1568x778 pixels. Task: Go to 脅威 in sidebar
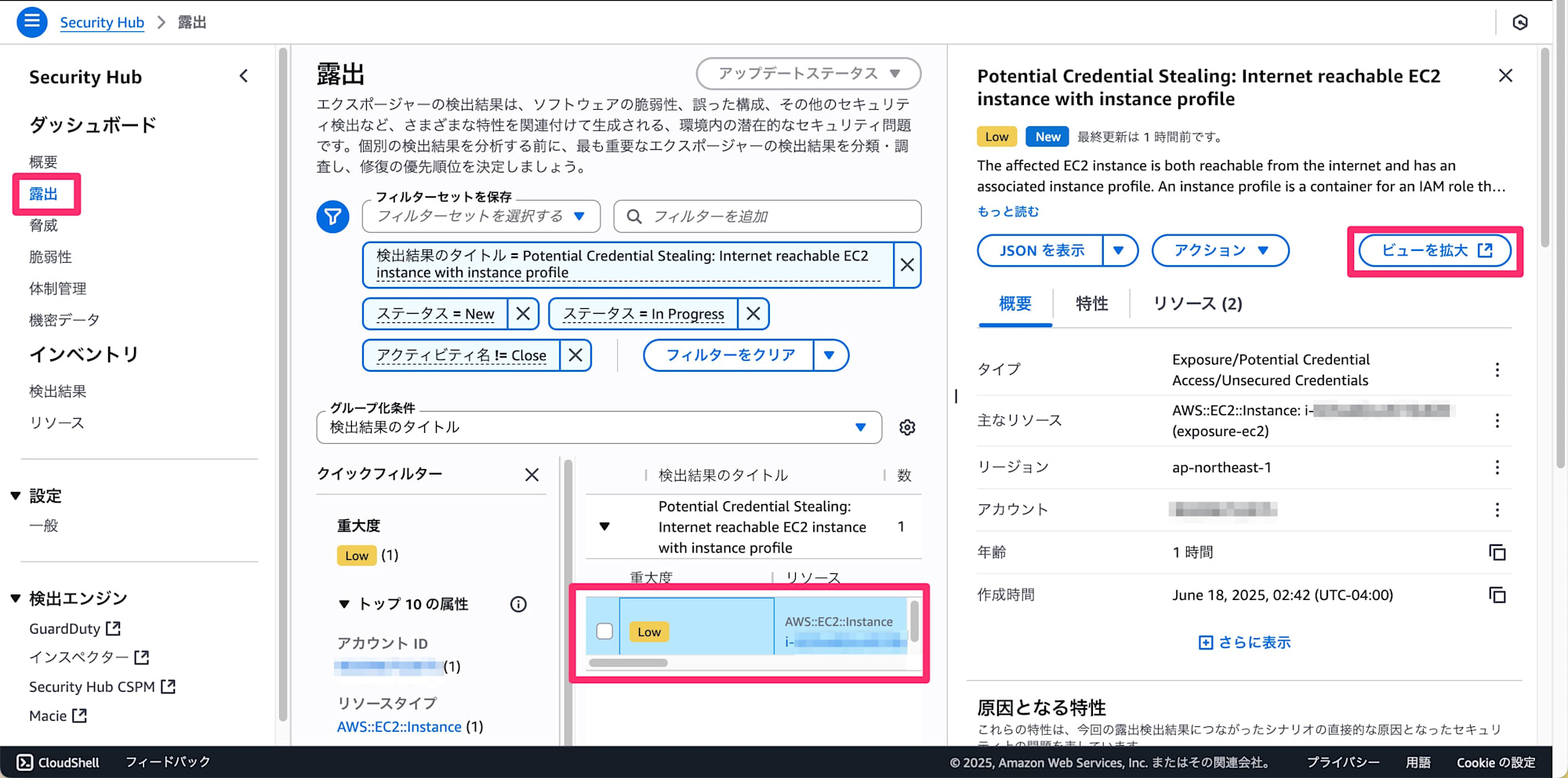click(x=44, y=226)
